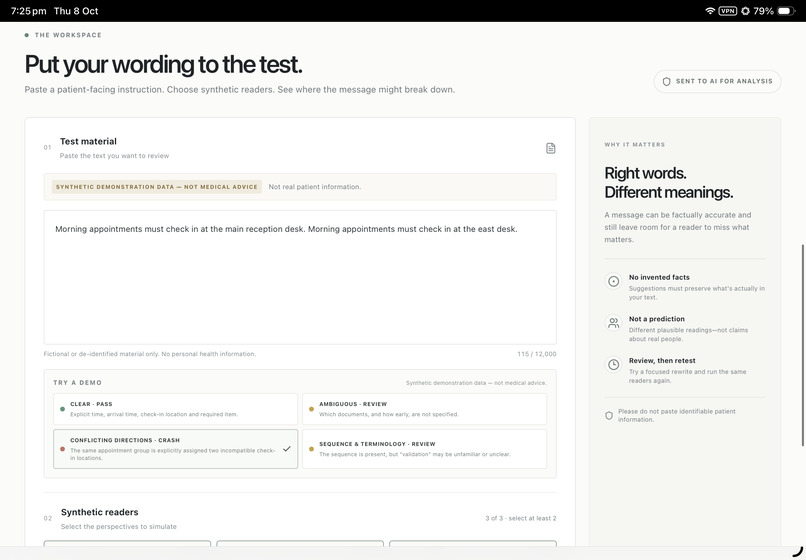This screenshot has height=560, width=806.
Task: Tap the 'Thu 8 Oct' date in the status bar
Action: (76, 11)
